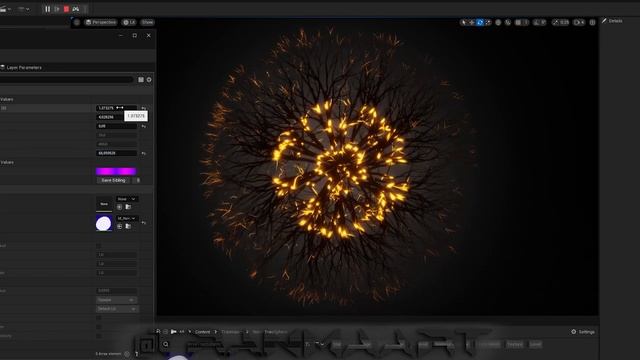Screen dimensions: 640x360
Task: Open the Show flags menu
Action: 147,22
